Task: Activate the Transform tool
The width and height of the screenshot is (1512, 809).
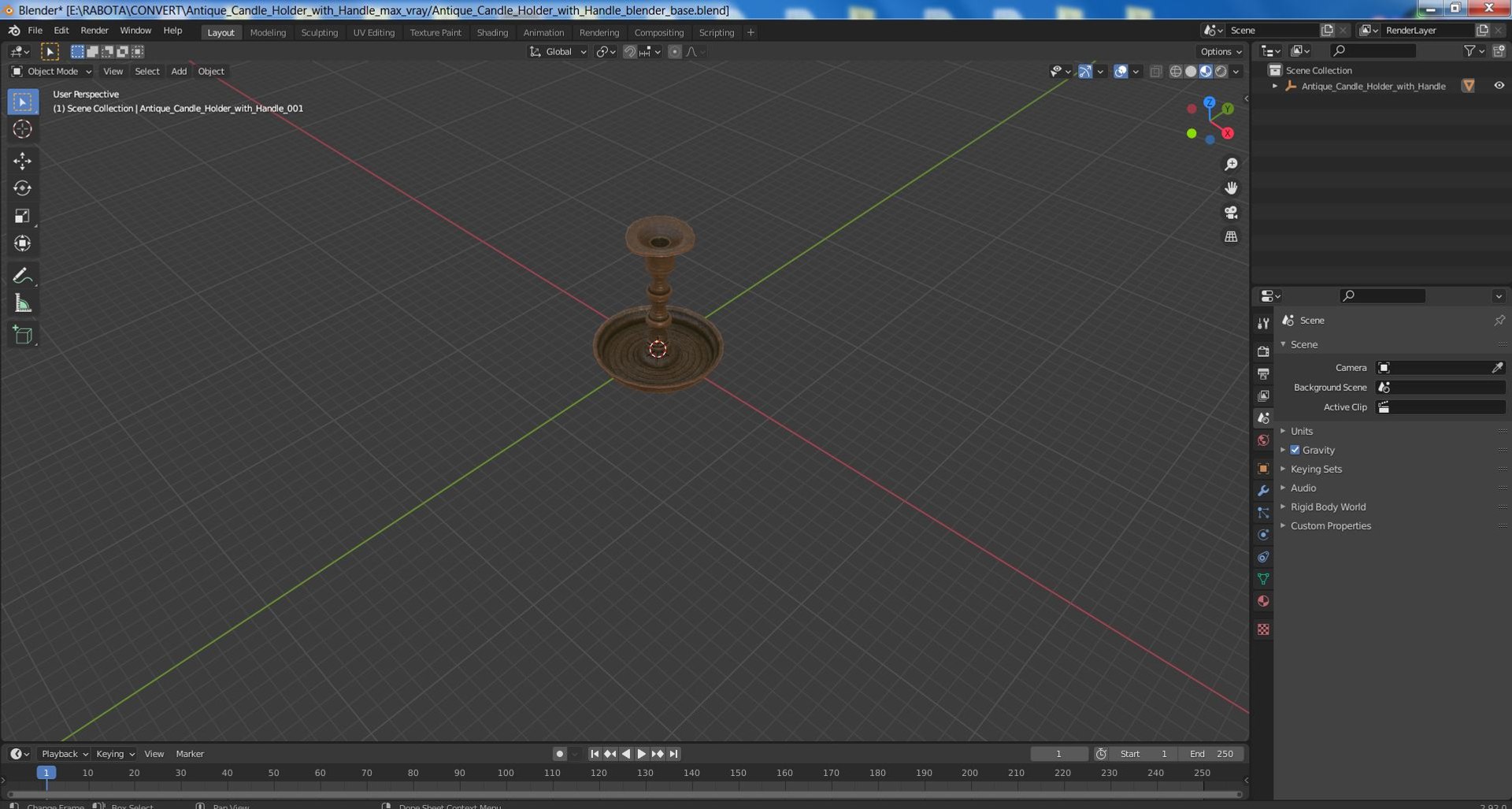Action: [22, 243]
